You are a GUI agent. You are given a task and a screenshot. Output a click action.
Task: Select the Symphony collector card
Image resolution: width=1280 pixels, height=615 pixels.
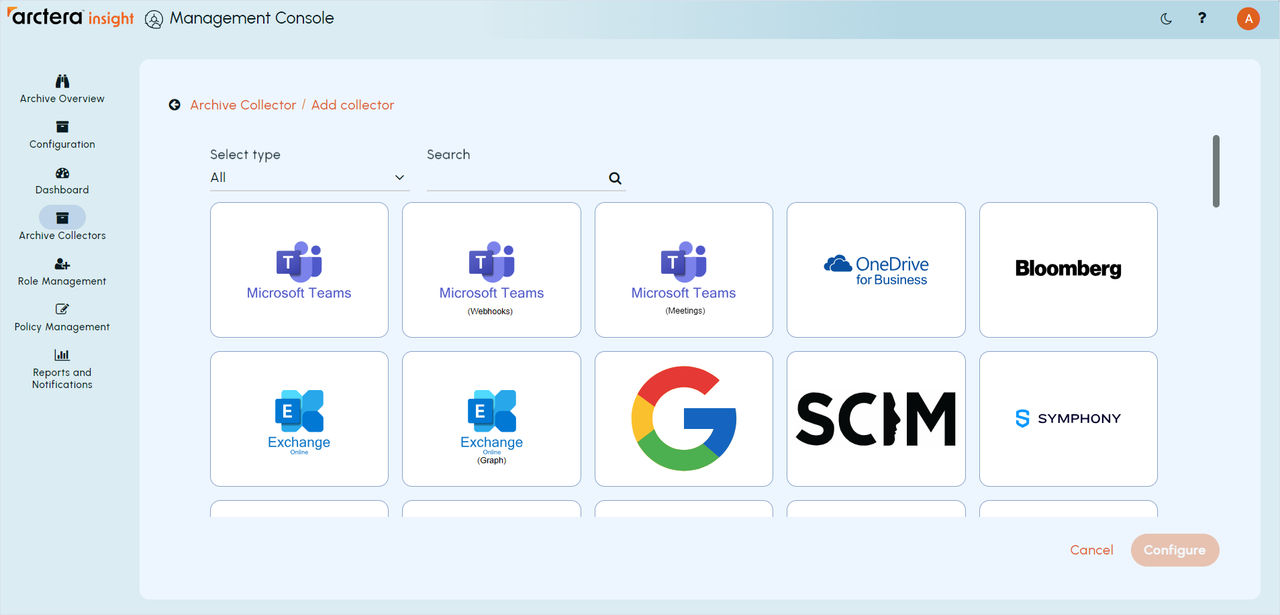(x=1068, y=419)
